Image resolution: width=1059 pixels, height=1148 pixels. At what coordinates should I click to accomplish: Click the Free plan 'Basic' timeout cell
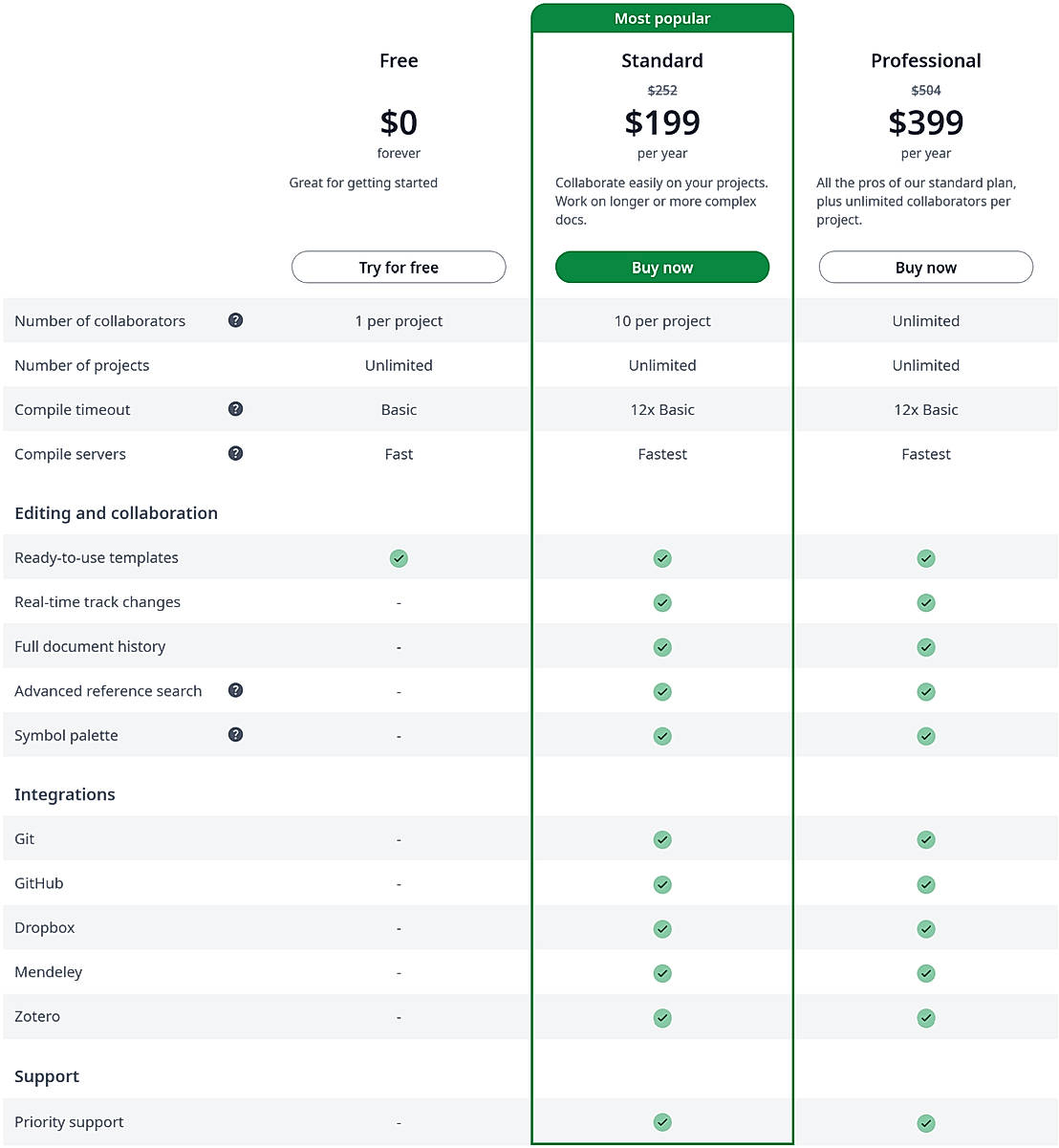tap(399, 409)
